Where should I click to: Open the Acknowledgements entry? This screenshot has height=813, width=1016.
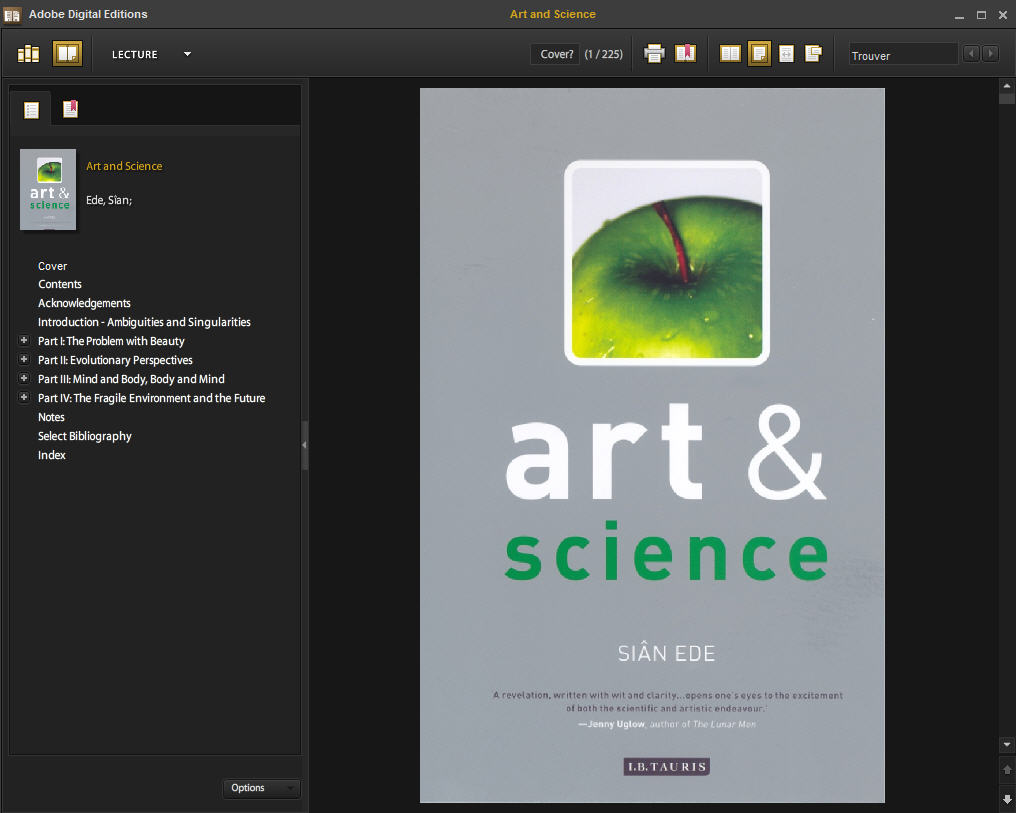pos(84,303)
